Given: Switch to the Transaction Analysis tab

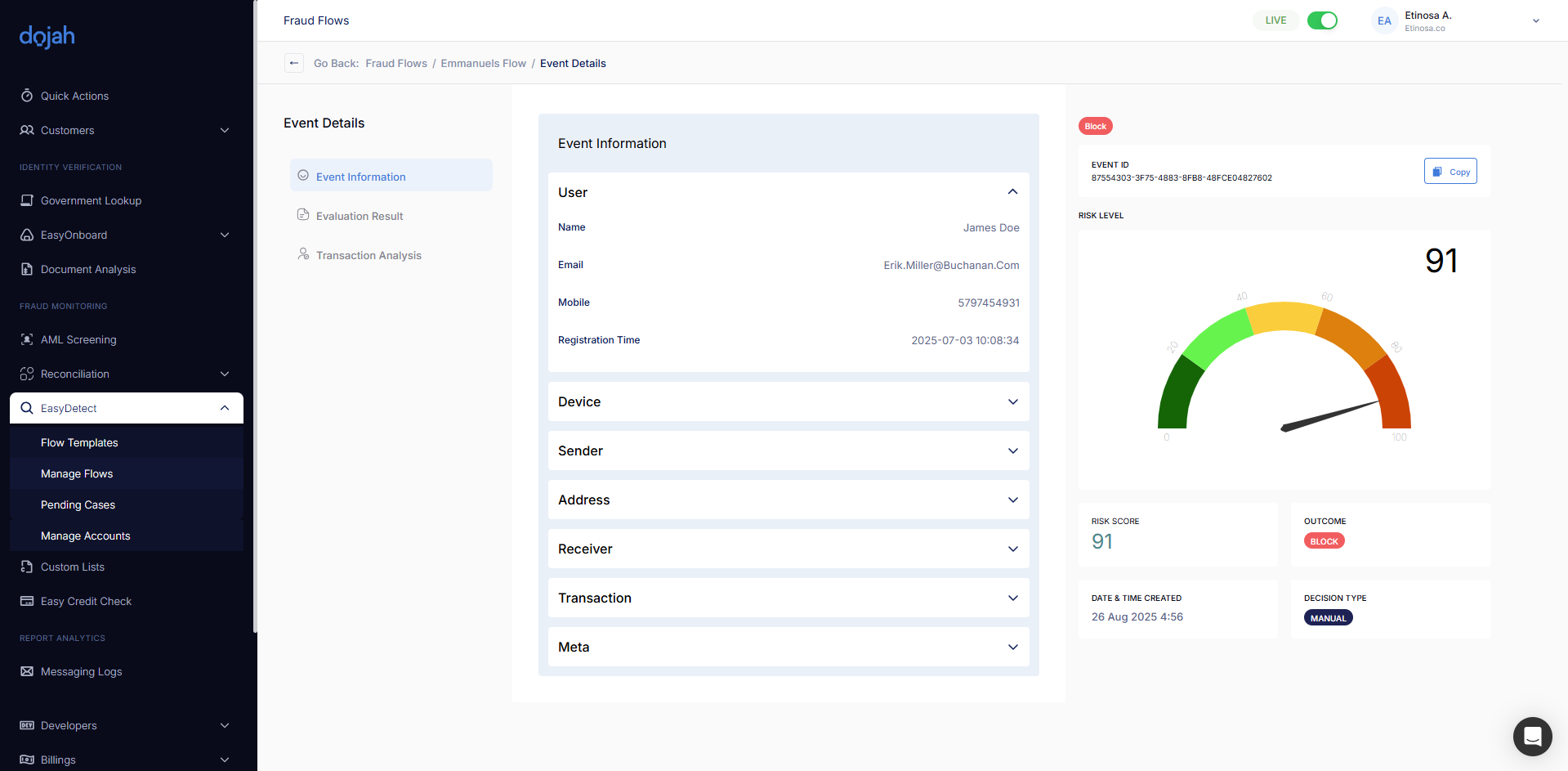Looking at the screenshot, I should 369,255.
